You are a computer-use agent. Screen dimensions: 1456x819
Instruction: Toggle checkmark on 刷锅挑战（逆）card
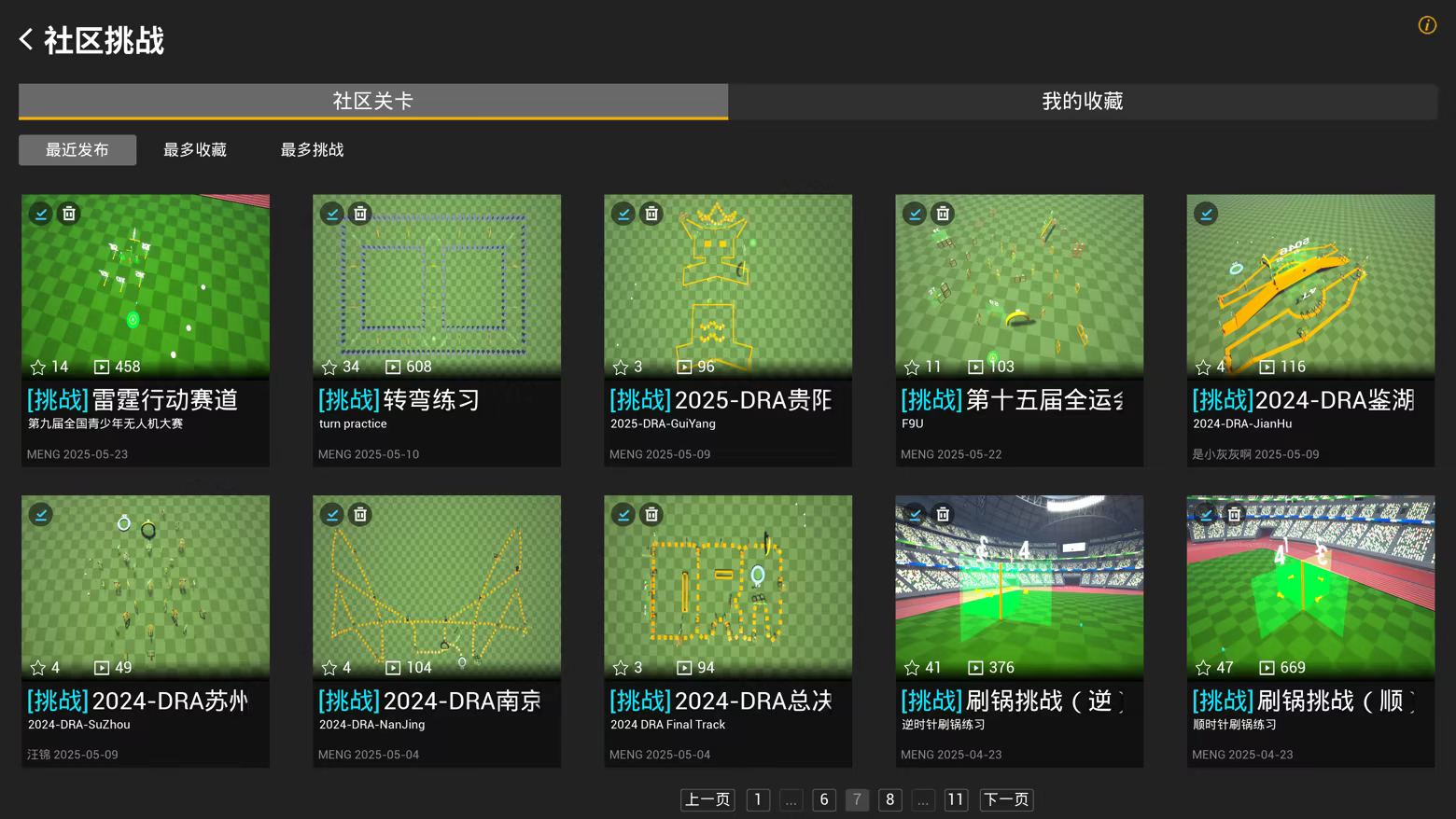[x=915, y=514]
